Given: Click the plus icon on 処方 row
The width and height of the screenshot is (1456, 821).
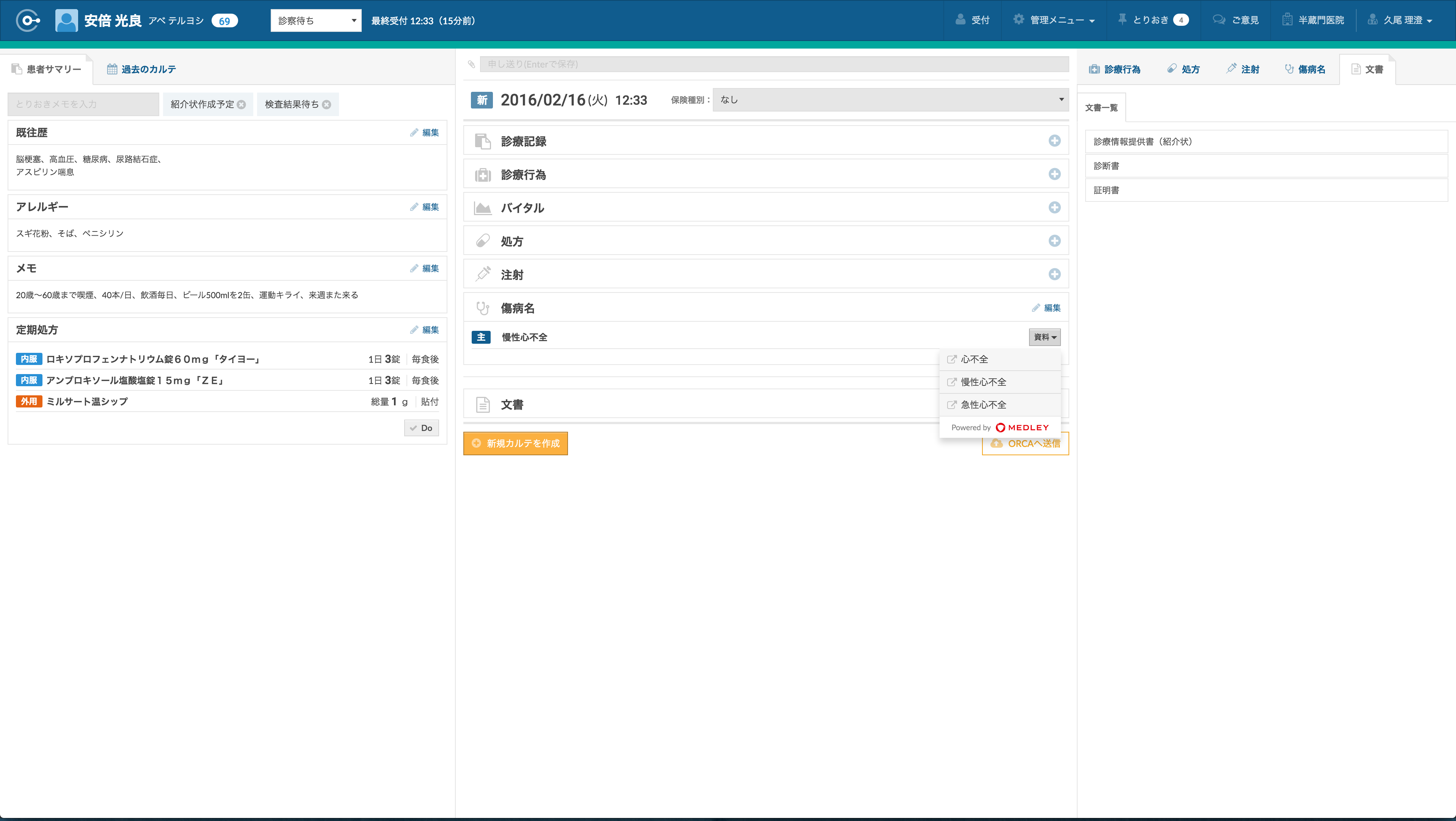Looking at the screenshot, I should pos(1054,241).
